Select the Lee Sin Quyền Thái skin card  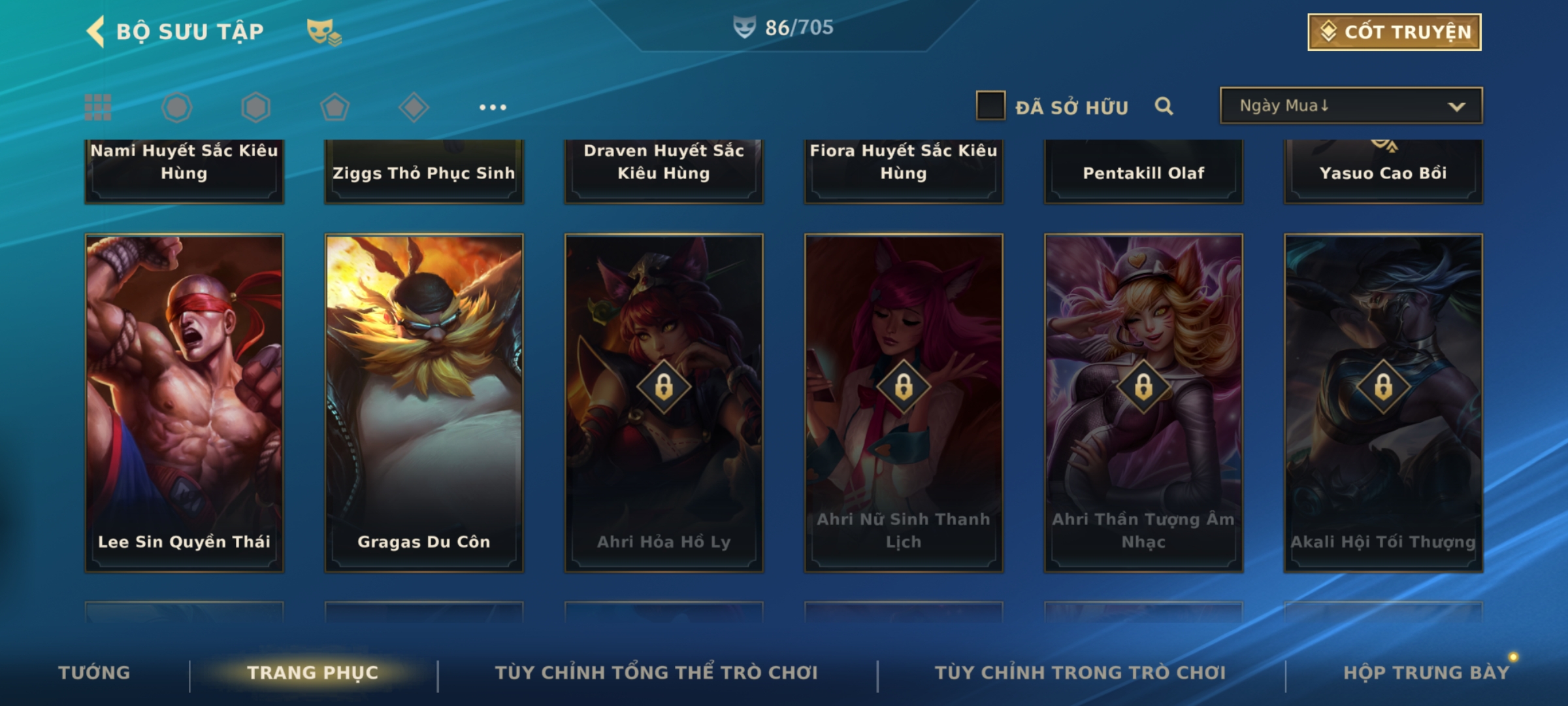coord(184,403)
